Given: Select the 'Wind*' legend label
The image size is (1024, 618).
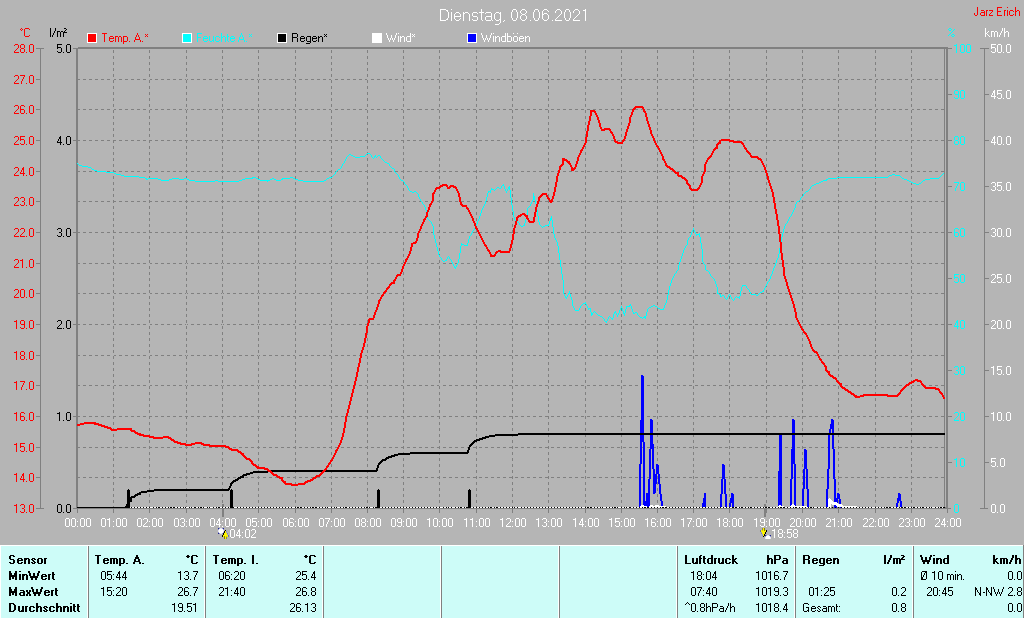Looking at the screenshot, I should (400, 39).
